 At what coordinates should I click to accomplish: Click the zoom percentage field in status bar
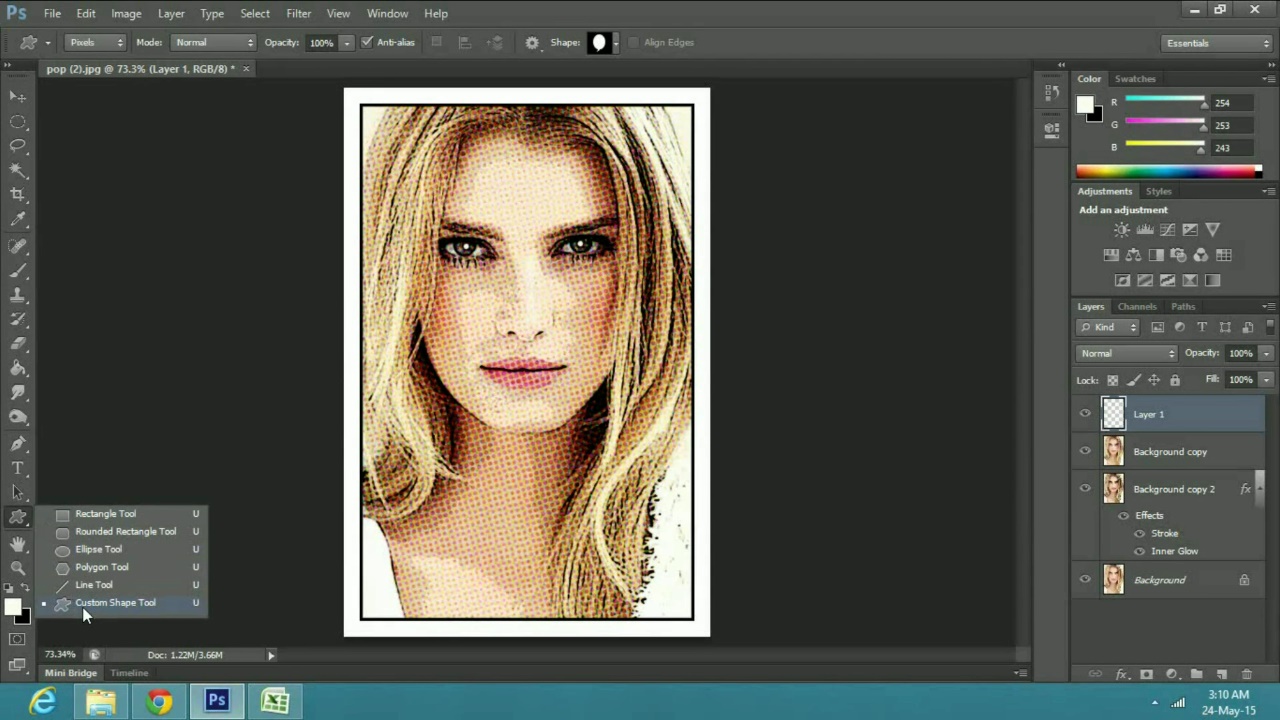pyautogui.click(x=60, y=655)
